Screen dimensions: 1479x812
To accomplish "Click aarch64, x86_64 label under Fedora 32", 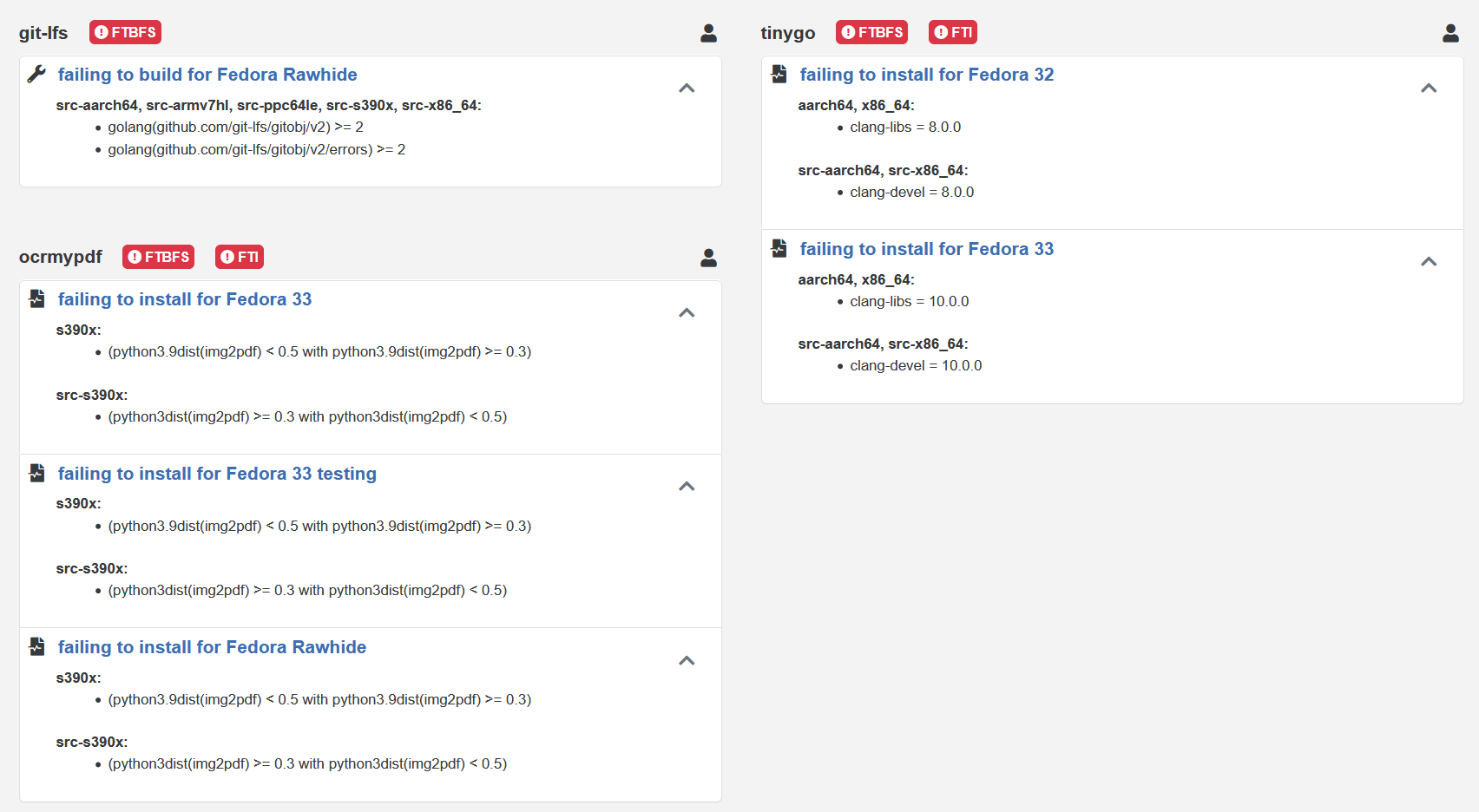I will click(x=857, y=105).
